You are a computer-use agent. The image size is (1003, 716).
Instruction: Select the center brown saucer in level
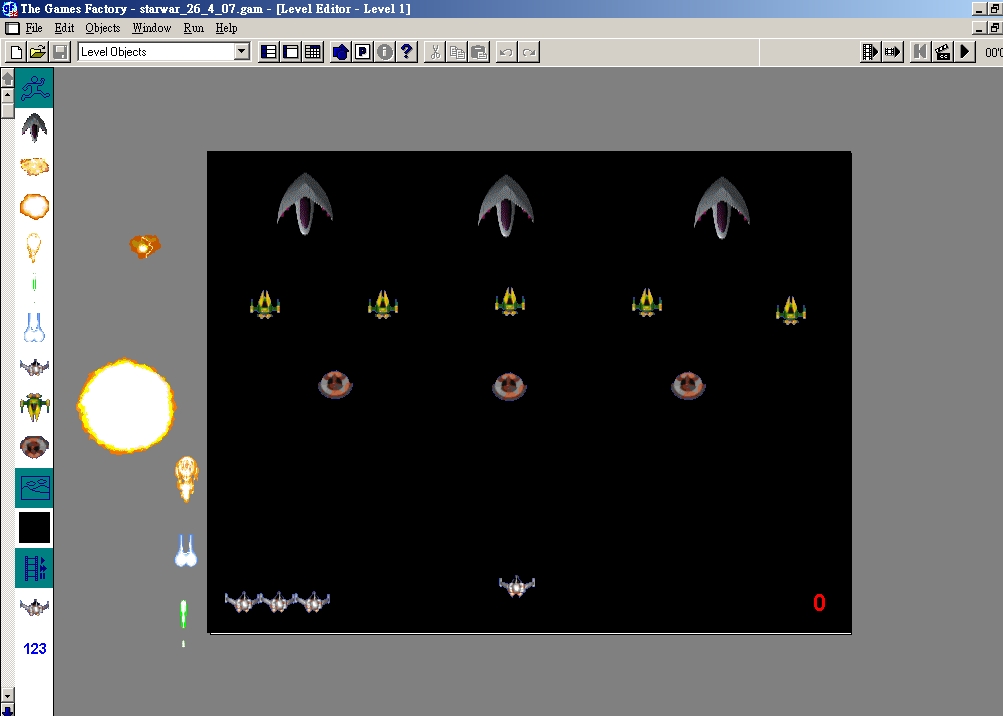pos(509,386)
